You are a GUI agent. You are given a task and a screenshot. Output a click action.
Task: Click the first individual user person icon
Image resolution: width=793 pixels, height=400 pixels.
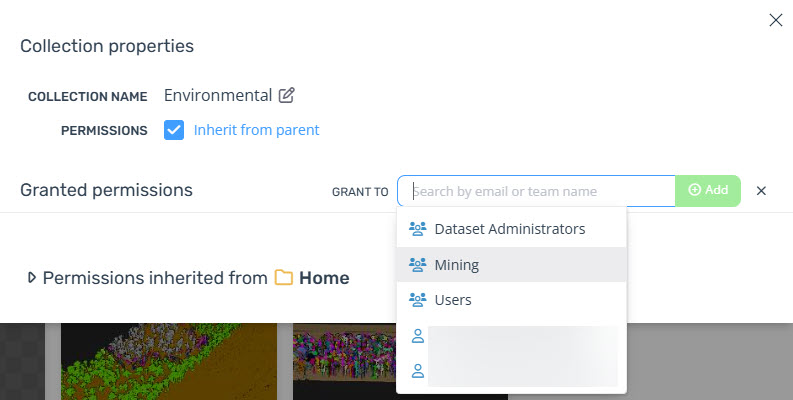(418, 336)
